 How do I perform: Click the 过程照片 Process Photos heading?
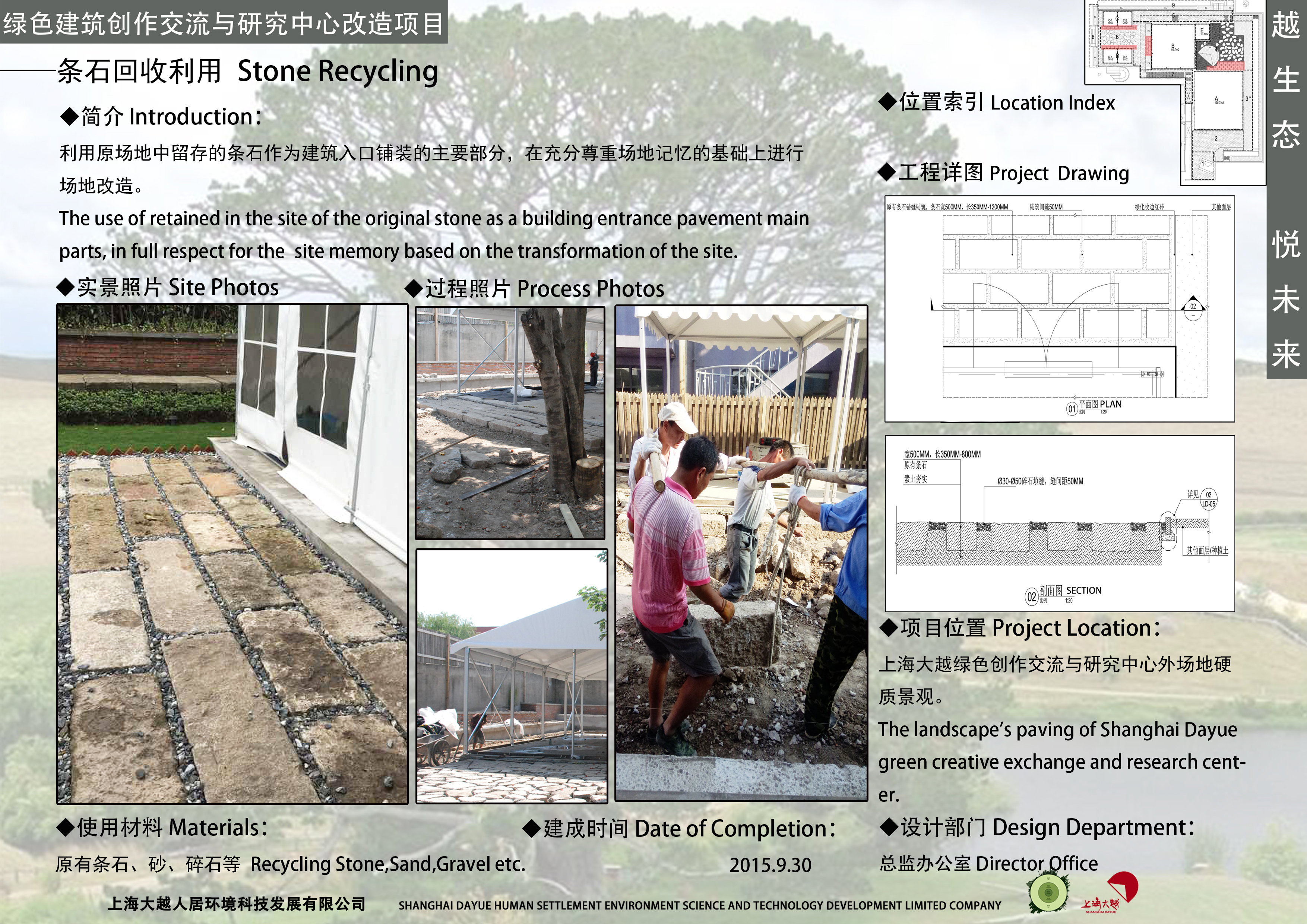tap(535, 289)
